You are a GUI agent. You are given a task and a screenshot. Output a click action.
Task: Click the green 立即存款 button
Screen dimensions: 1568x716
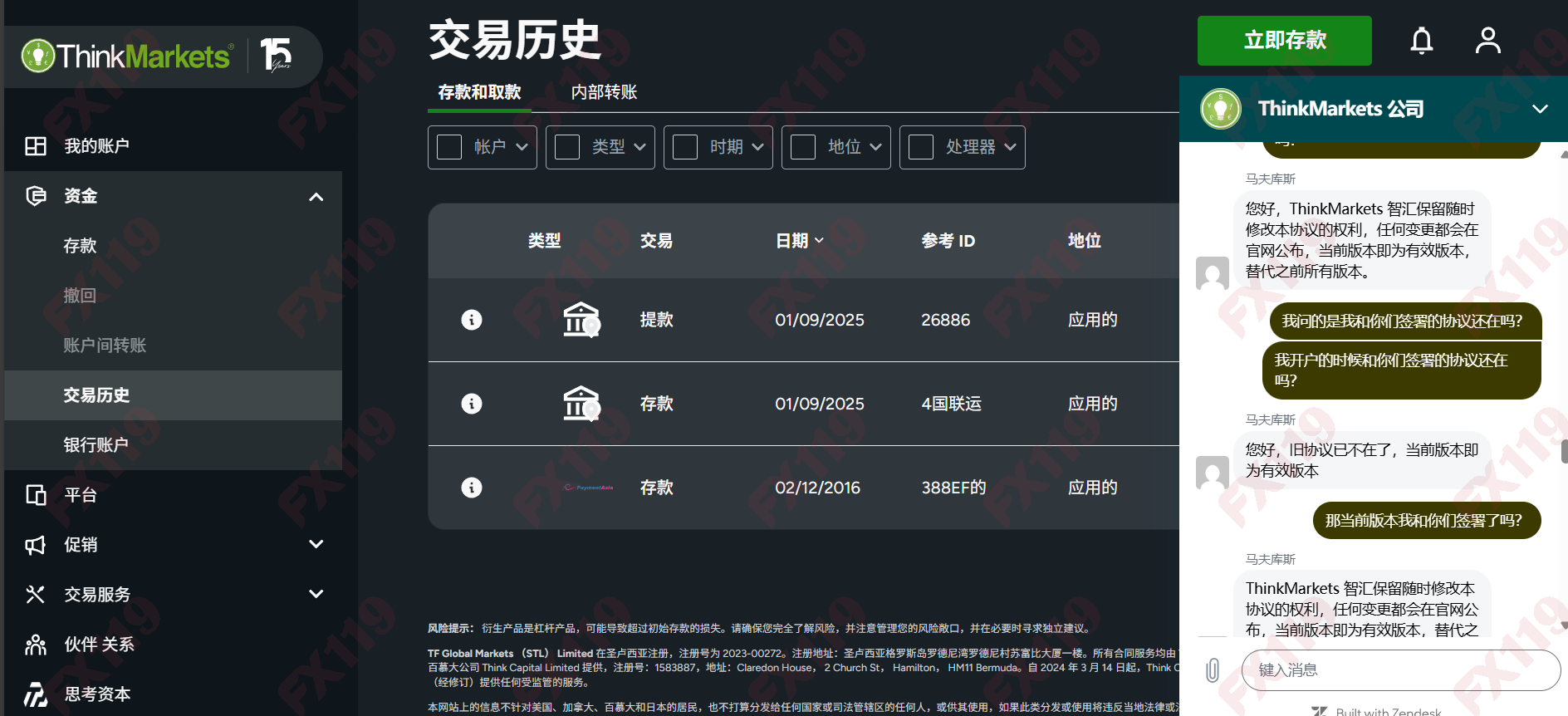[1284, 41]
